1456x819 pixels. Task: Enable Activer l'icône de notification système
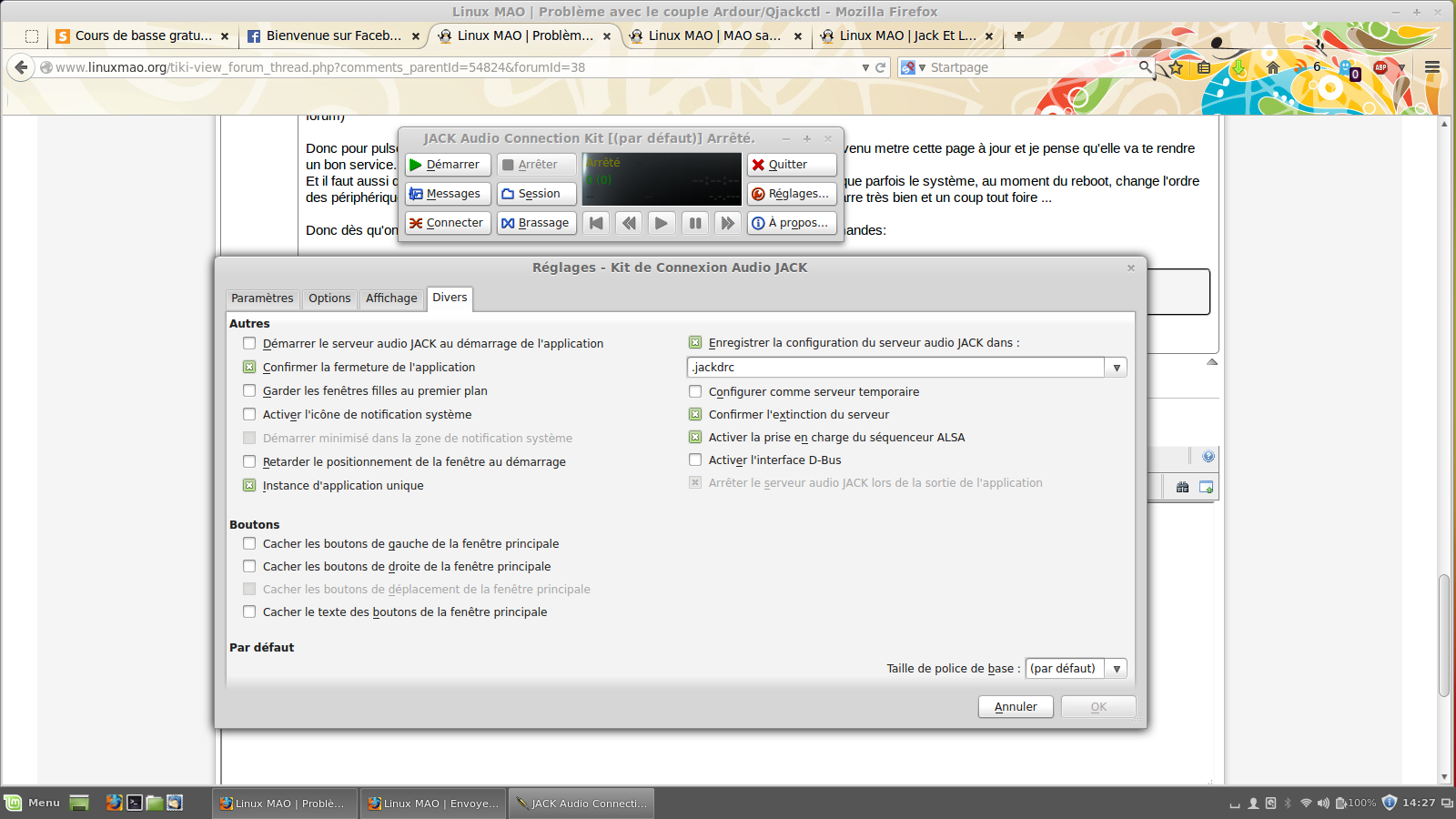pos(249,414)
